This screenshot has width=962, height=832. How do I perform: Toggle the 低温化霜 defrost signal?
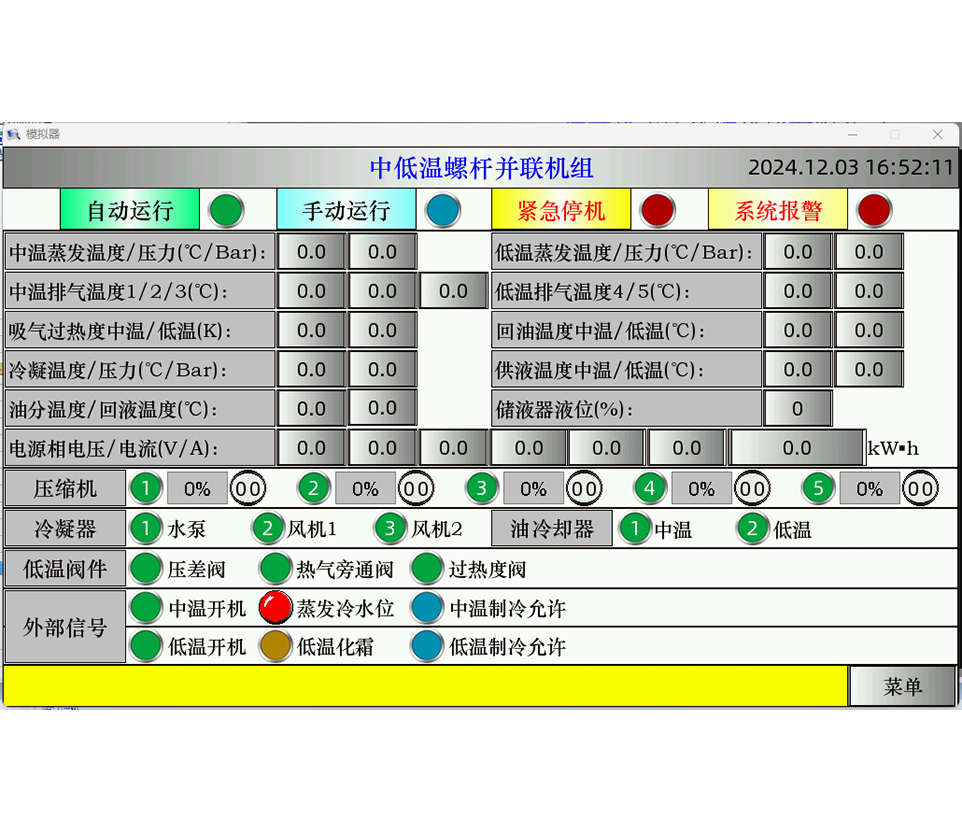276,646
